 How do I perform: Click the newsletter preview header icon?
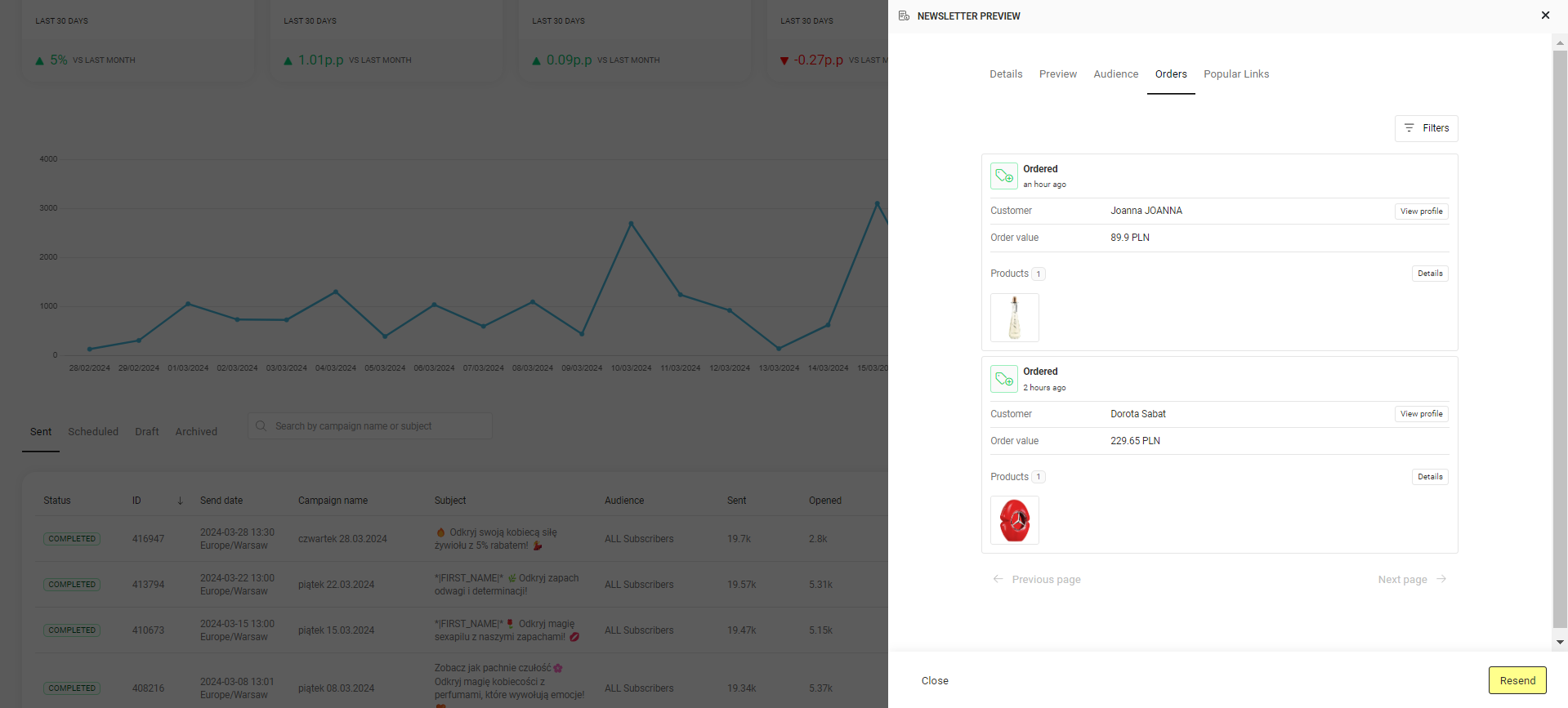[x=904, y=16]
